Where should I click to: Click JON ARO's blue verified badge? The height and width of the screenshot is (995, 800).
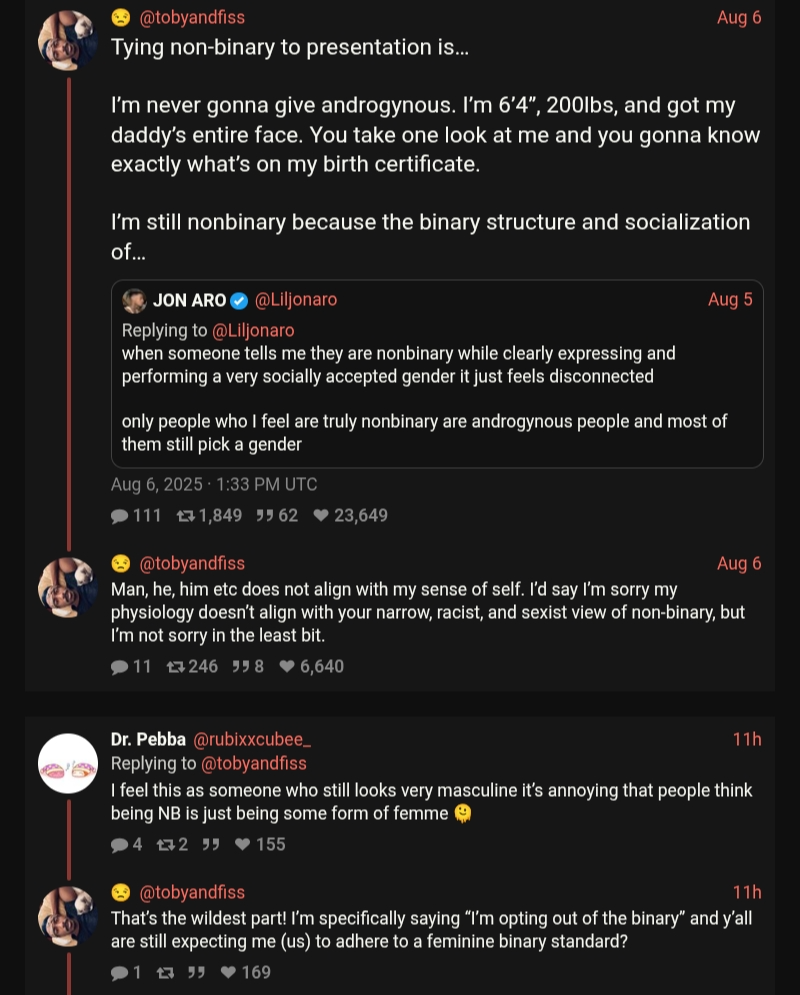tap(239, 300)
